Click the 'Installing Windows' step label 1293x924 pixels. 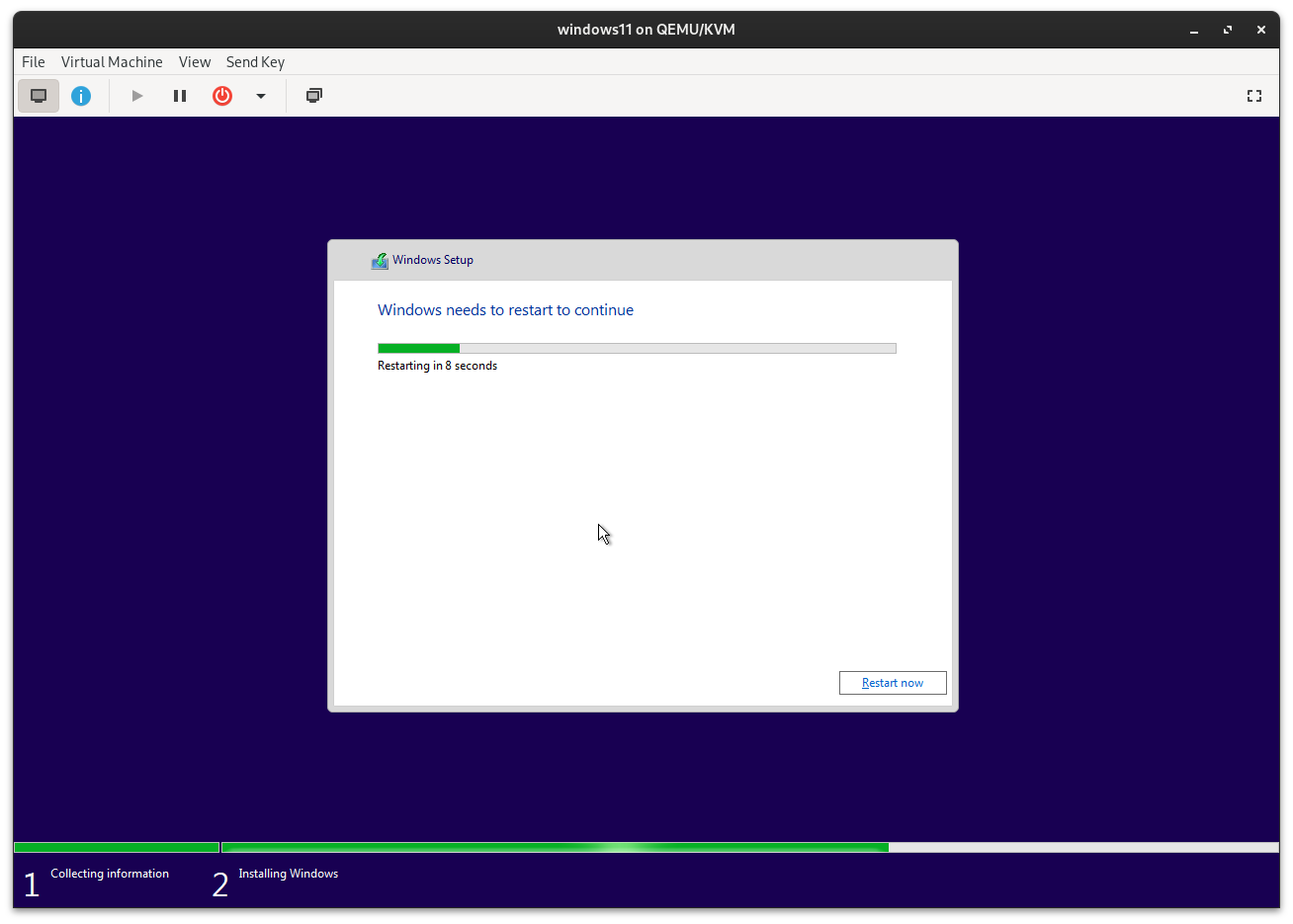click(x=289, y=874)
